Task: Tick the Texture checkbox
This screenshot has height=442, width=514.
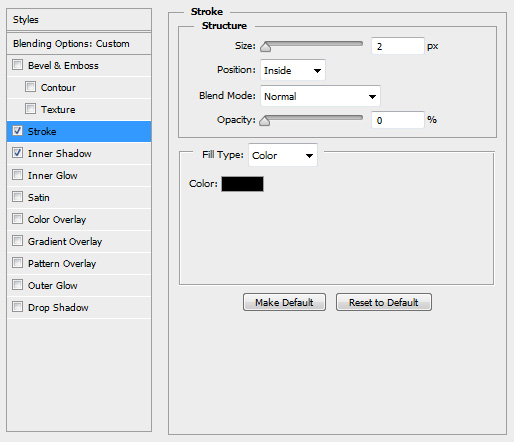Action: 30,109
